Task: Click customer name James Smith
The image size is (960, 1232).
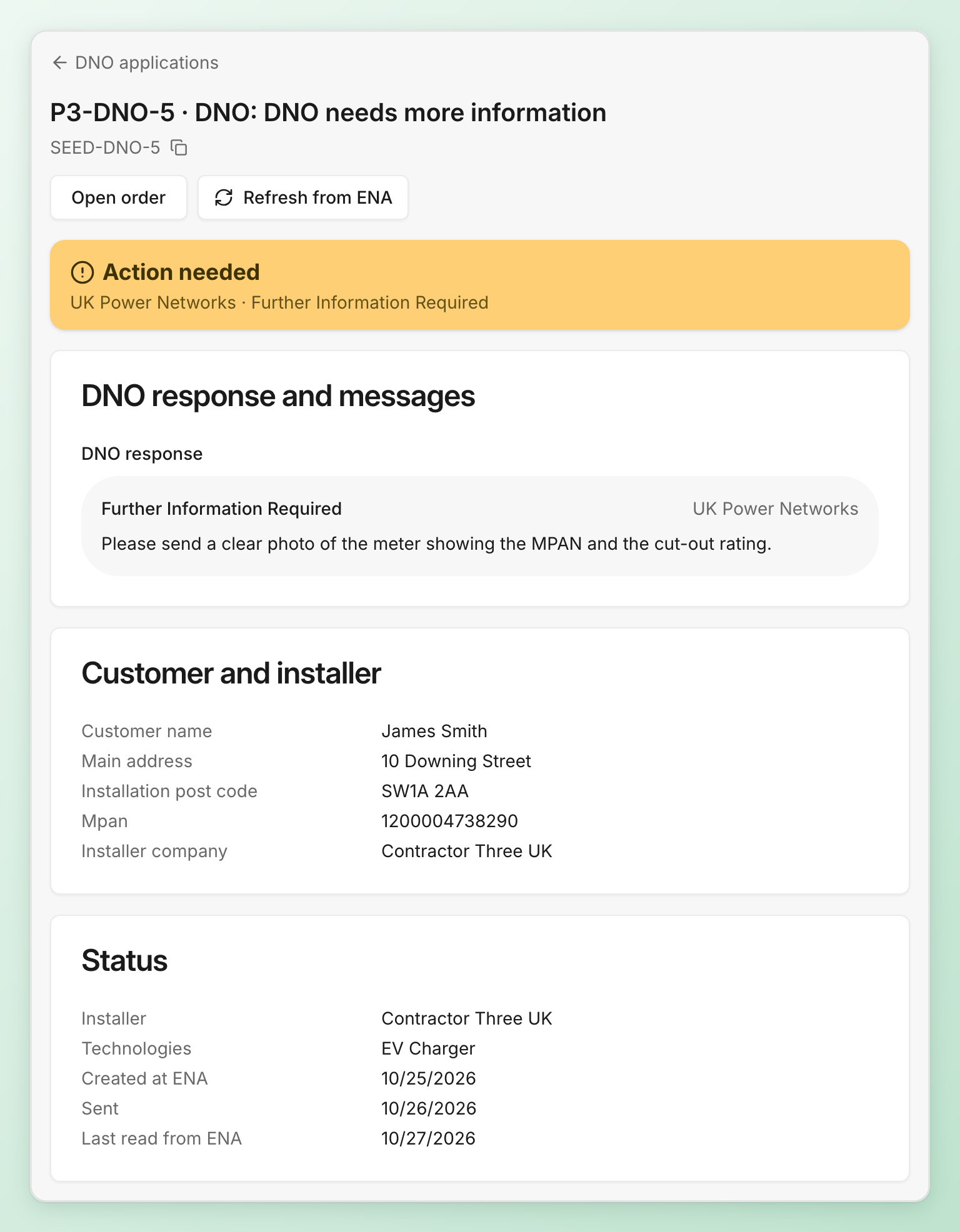Action: 434,731
